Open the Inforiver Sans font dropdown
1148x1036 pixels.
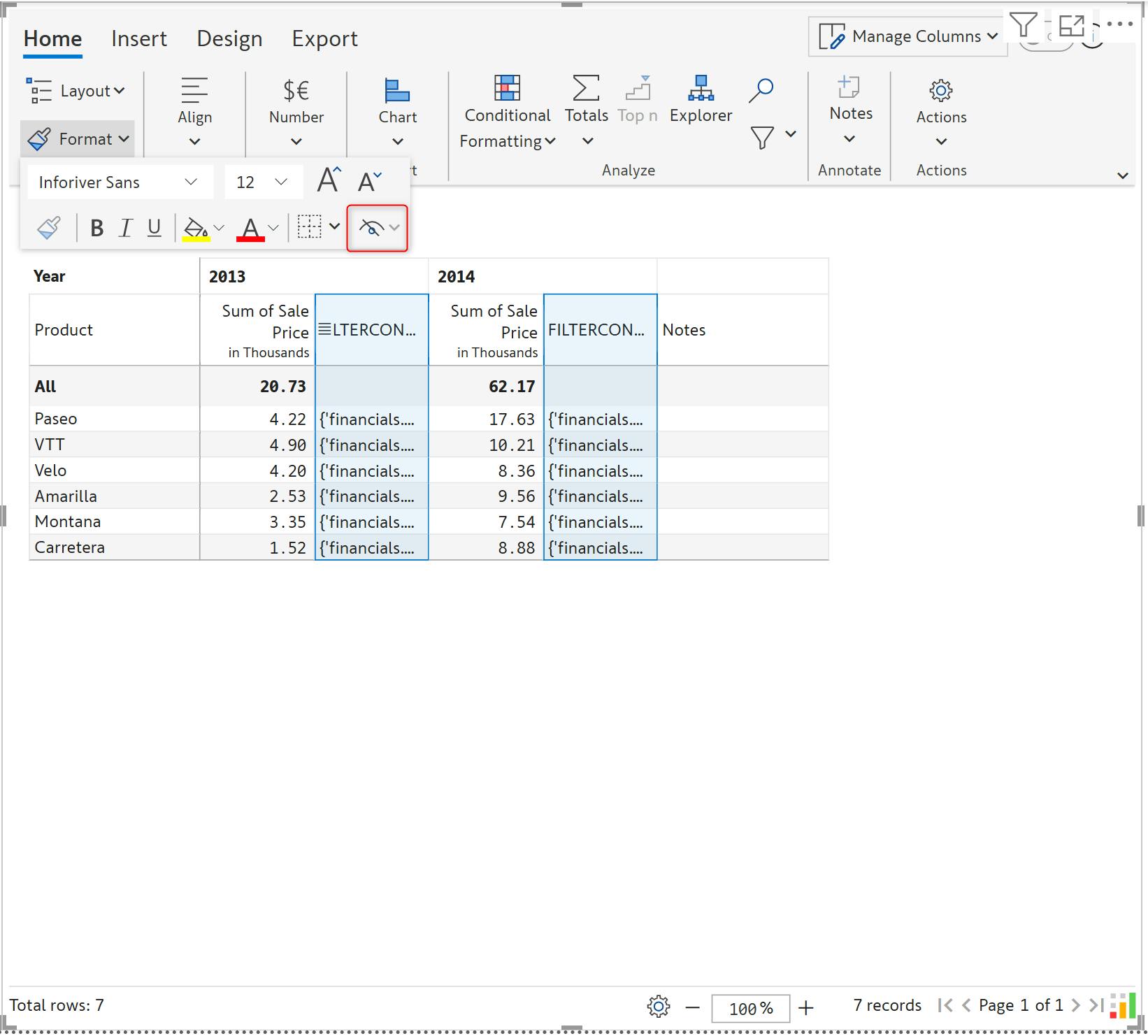click(119, 182)
